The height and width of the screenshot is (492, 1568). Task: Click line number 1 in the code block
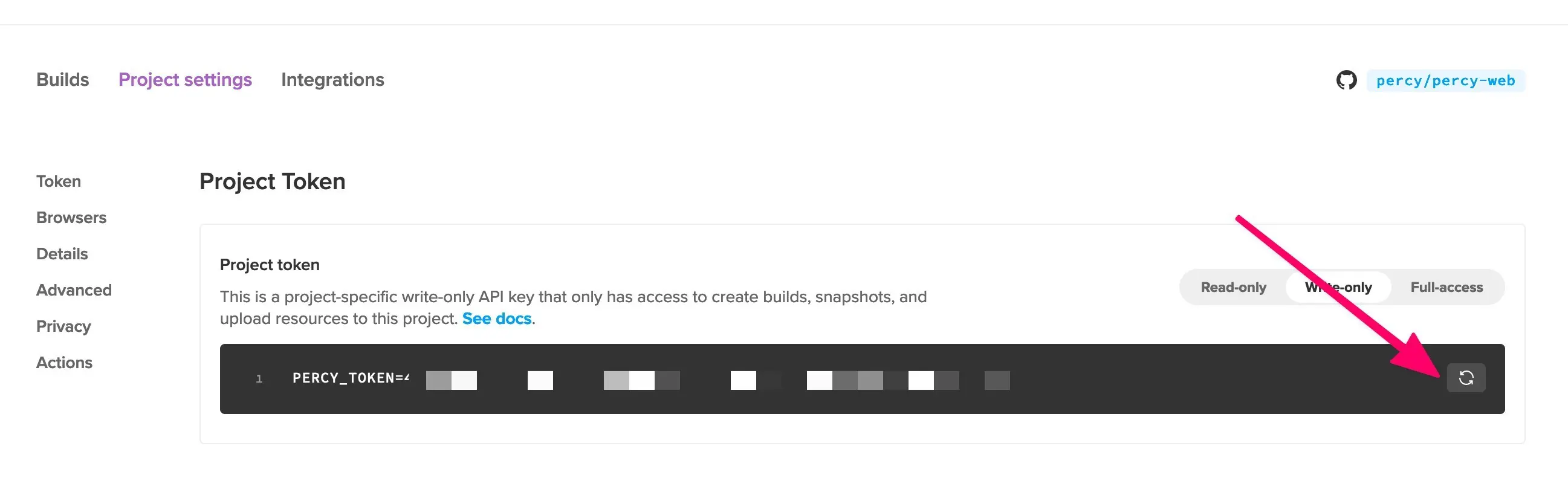point(259,379)
